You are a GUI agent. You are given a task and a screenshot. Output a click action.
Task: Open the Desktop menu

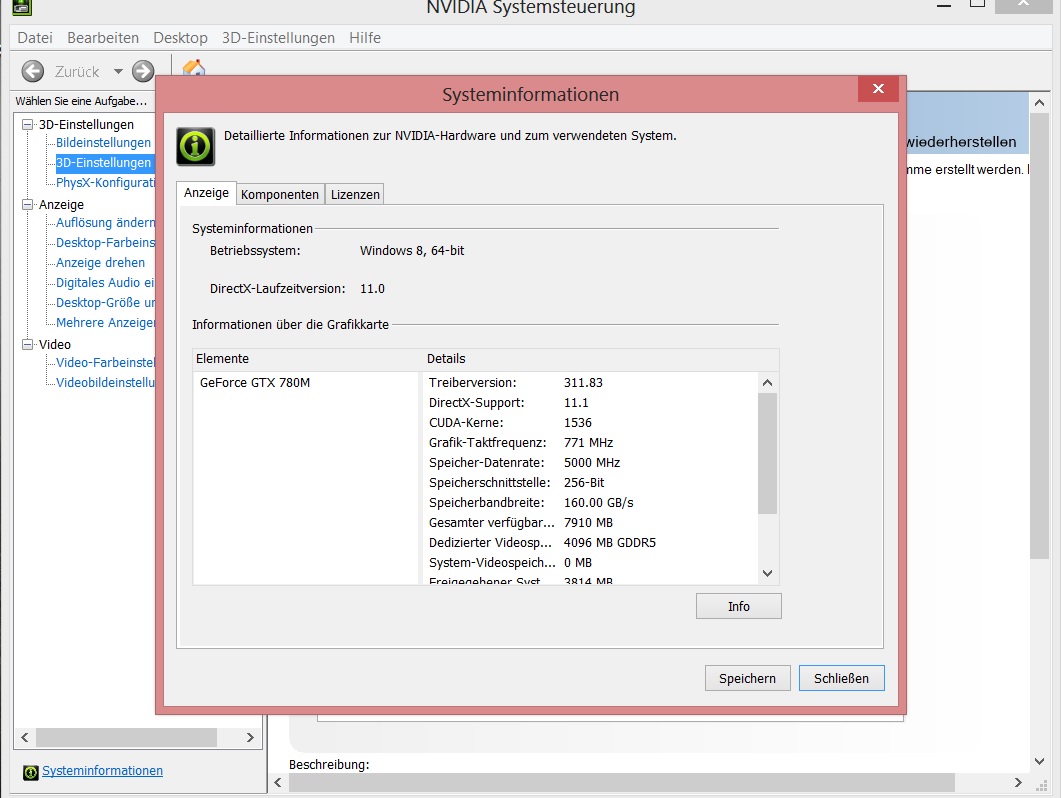pos(180,38)
